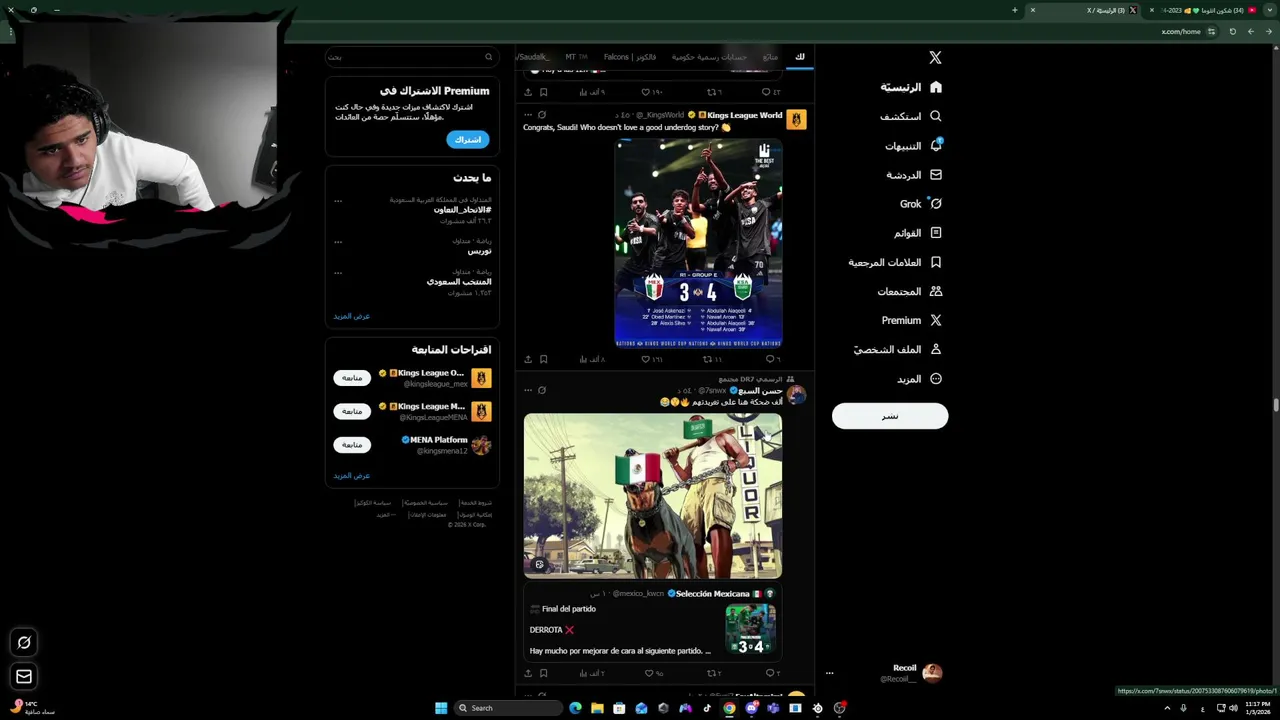
Task: Open more menu on Kings League World post
Action: tap(528, 114)
